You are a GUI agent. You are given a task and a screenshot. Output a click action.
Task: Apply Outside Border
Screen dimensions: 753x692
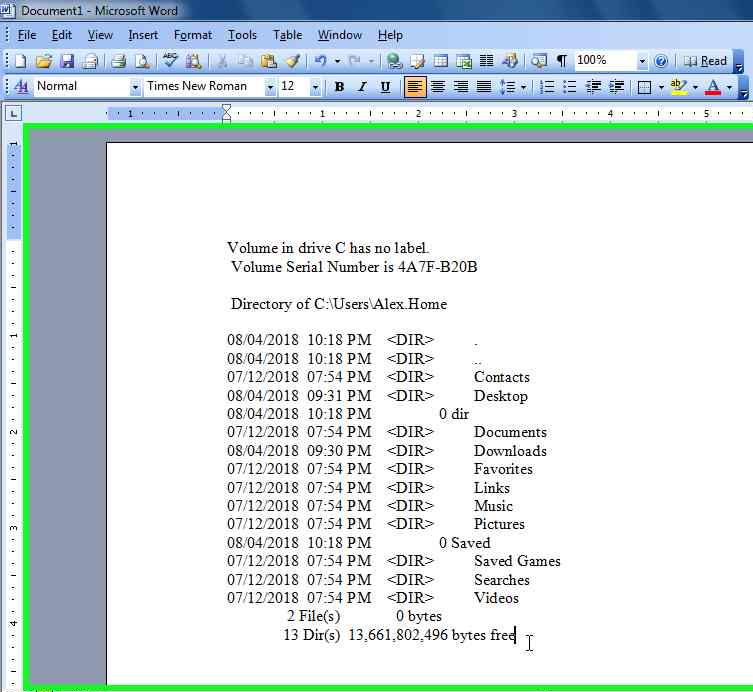coord(644,87)
